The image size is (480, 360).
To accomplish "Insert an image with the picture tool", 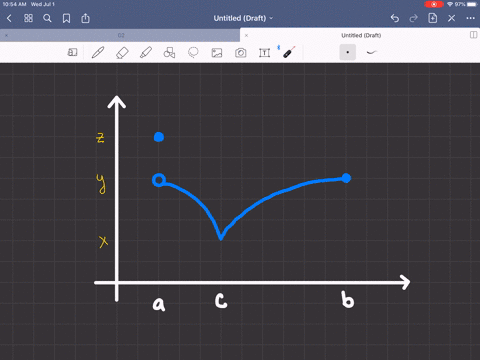I will coord(217,53).
